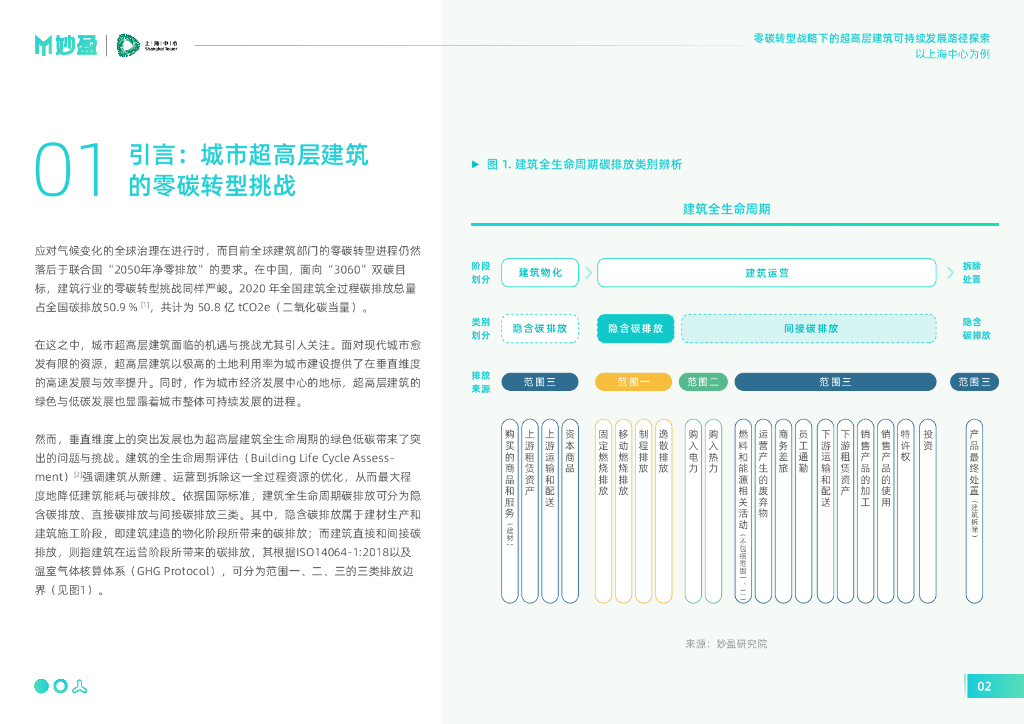Click the 拆除处置 stage label

point(972,273)
